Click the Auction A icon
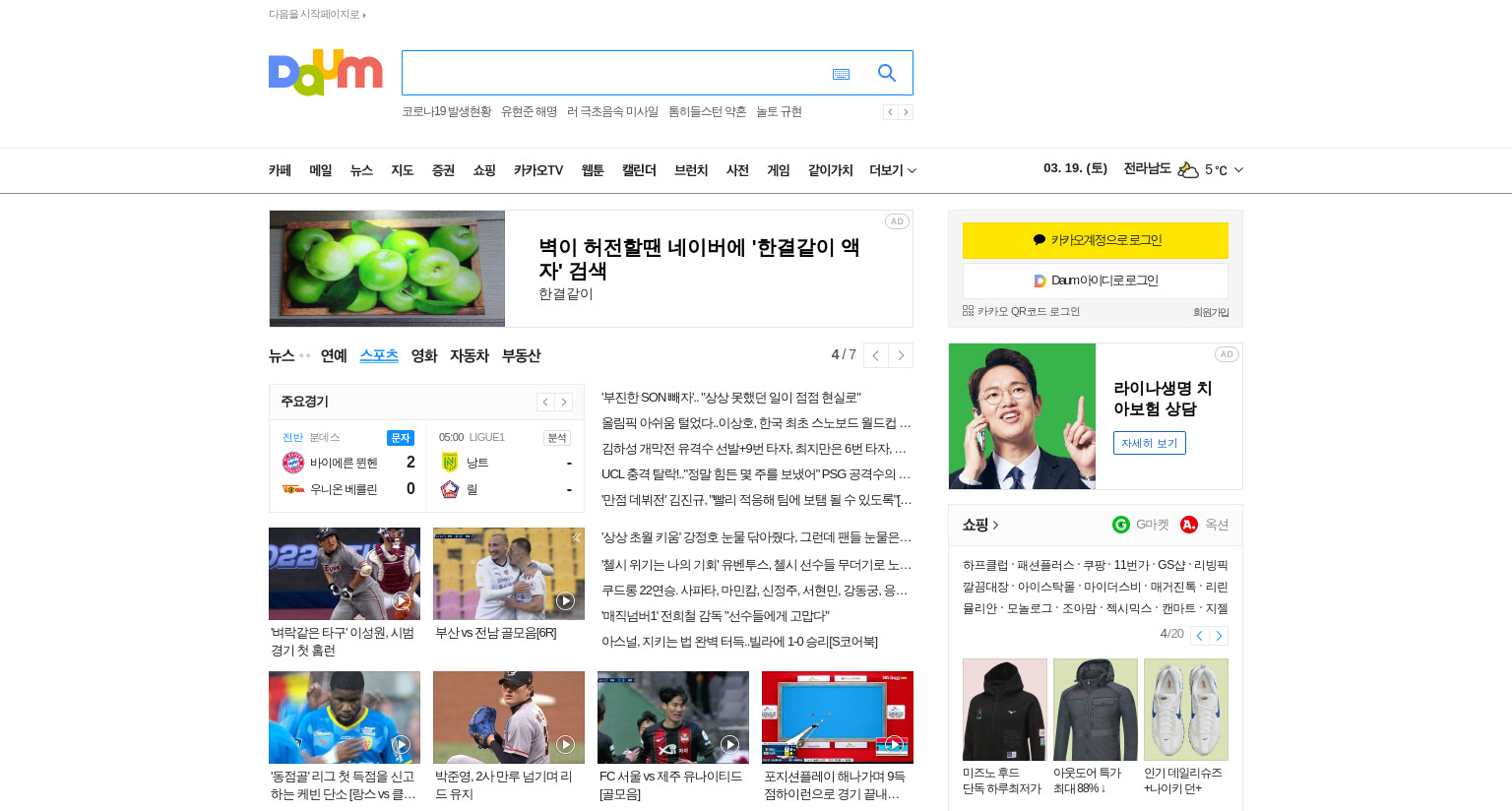The height and width of the screenshot is (811, 1512). pos(1189,525)
